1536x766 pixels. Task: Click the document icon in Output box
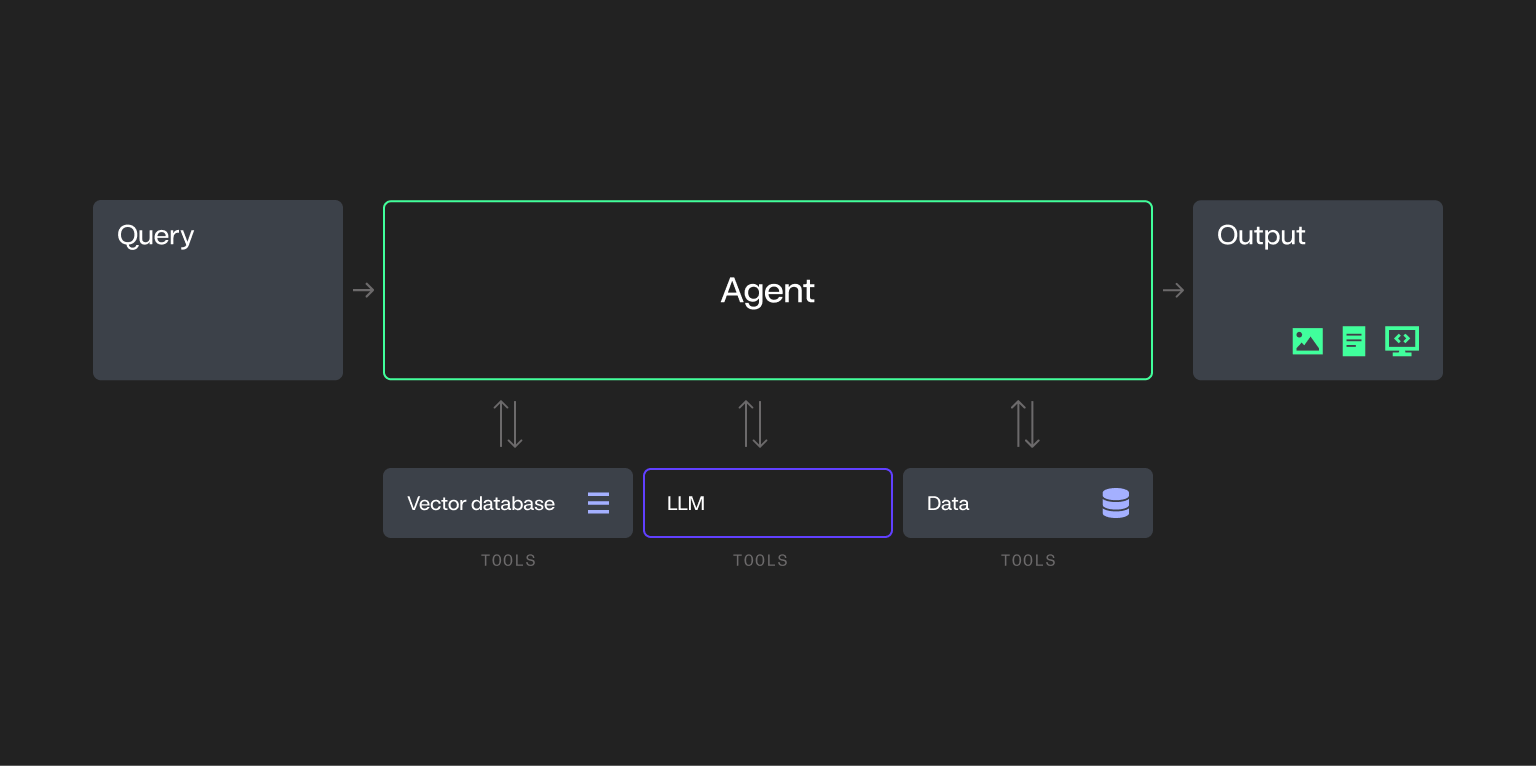[1354, 341]
